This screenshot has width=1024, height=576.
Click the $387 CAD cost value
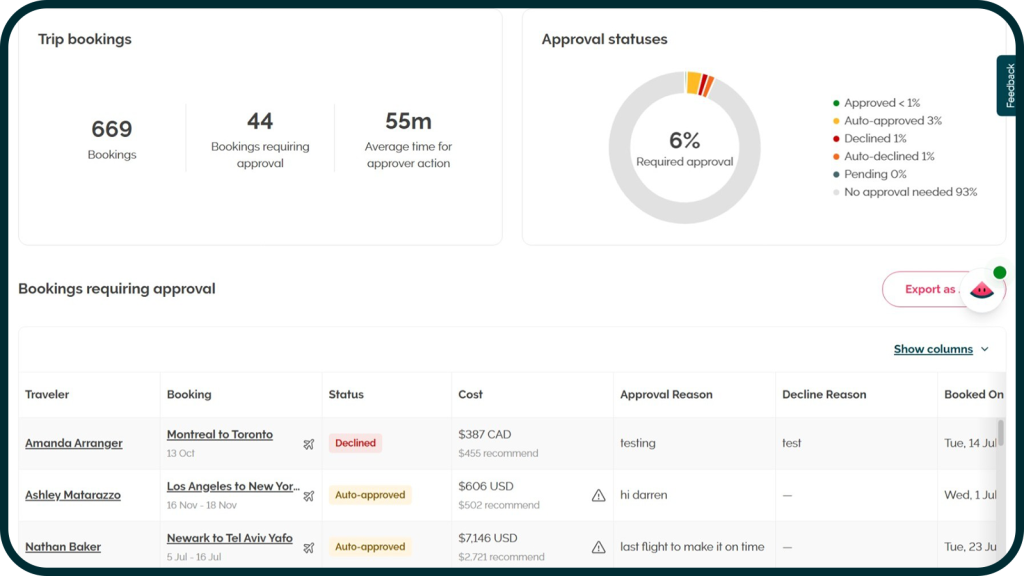tap(485, 434)
